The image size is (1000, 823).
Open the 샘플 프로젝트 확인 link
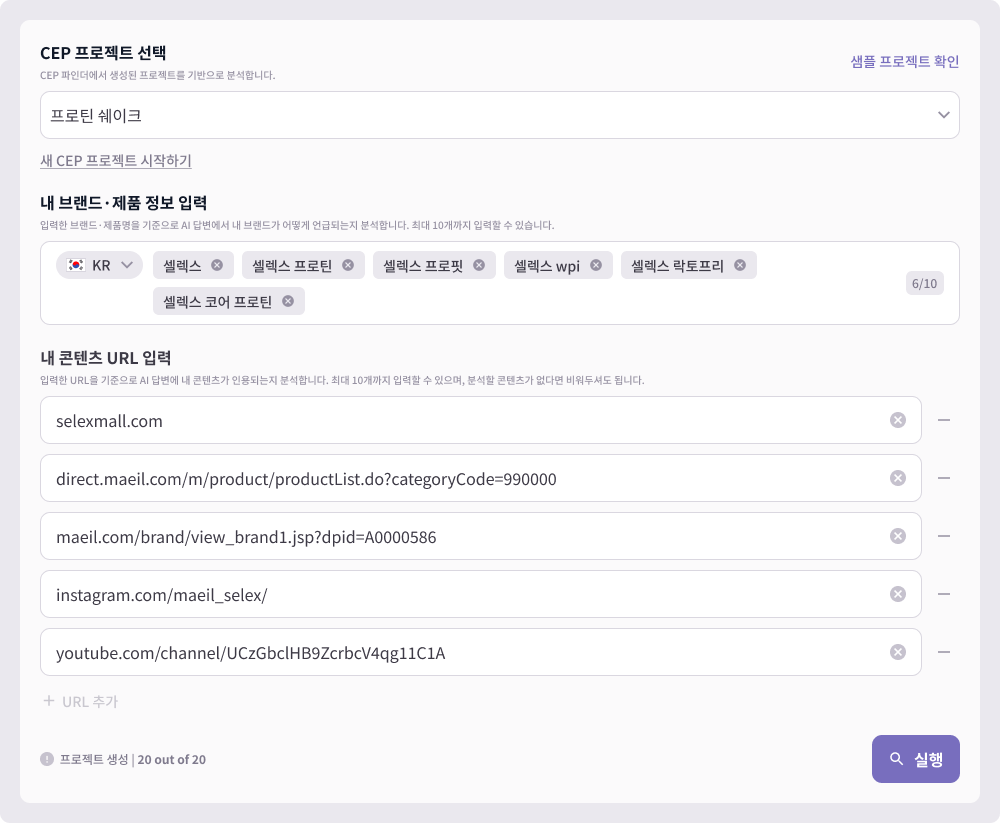905,61
